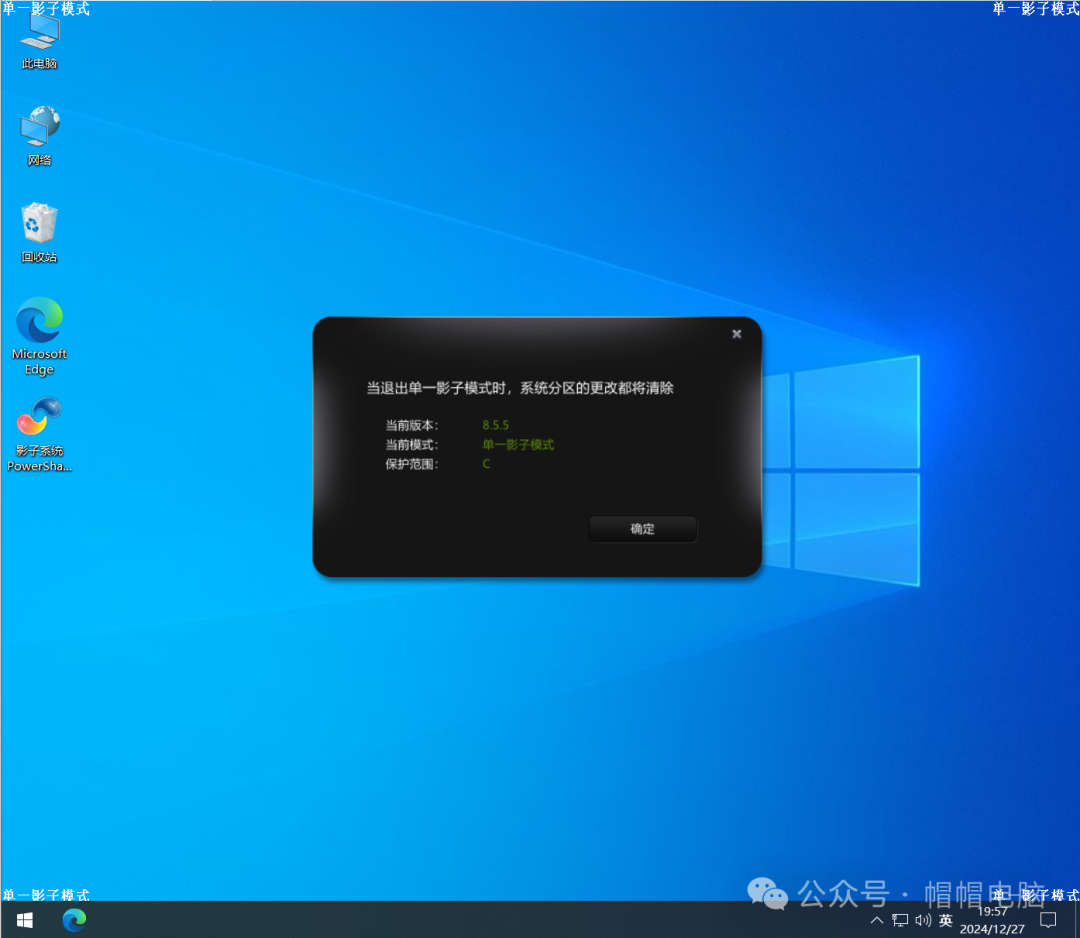Select the 回收站 recycle bin icon
The image size is (1080, 938).
point(40,232)
